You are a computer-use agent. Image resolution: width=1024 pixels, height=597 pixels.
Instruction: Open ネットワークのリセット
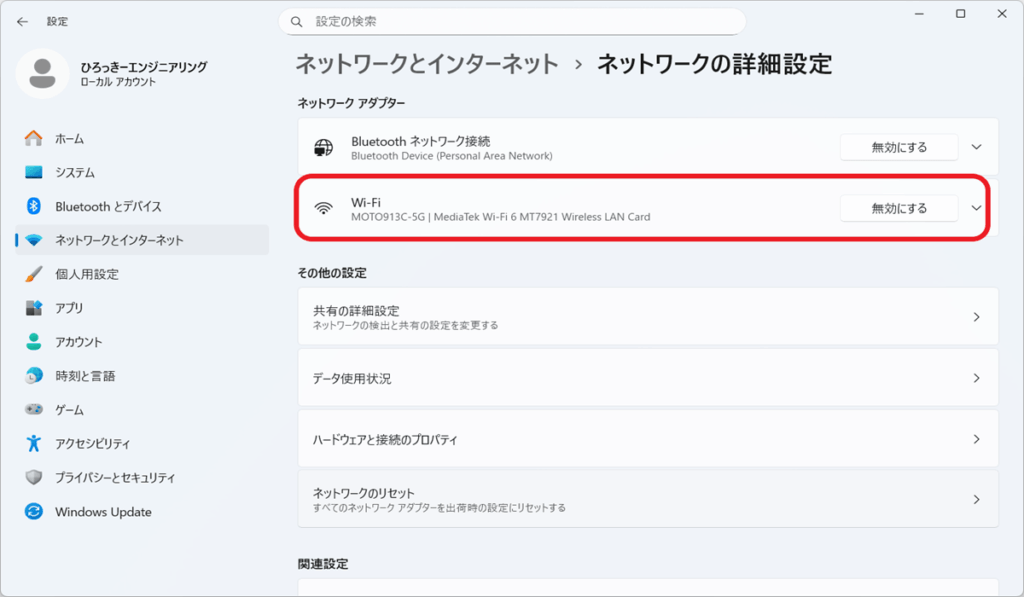[648, 500]
